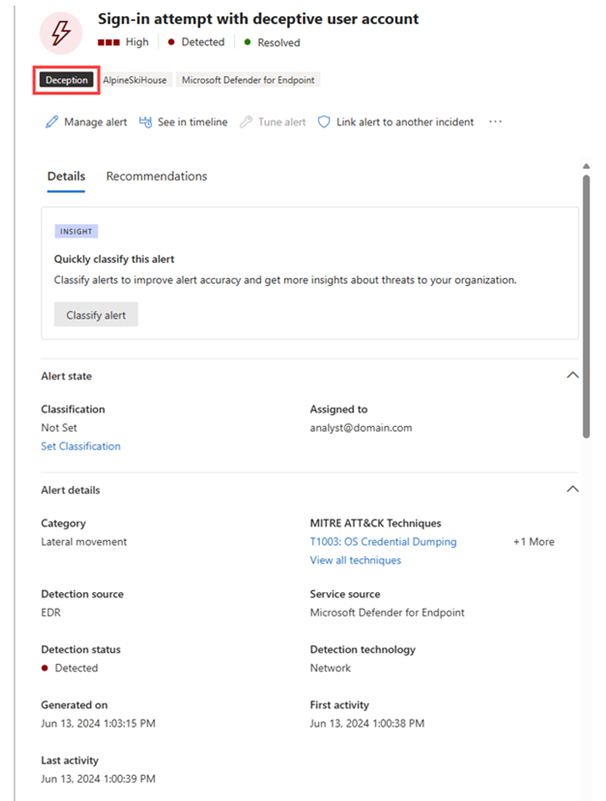
Task: Select the See in timeline icon
Action: click(146, 122)
